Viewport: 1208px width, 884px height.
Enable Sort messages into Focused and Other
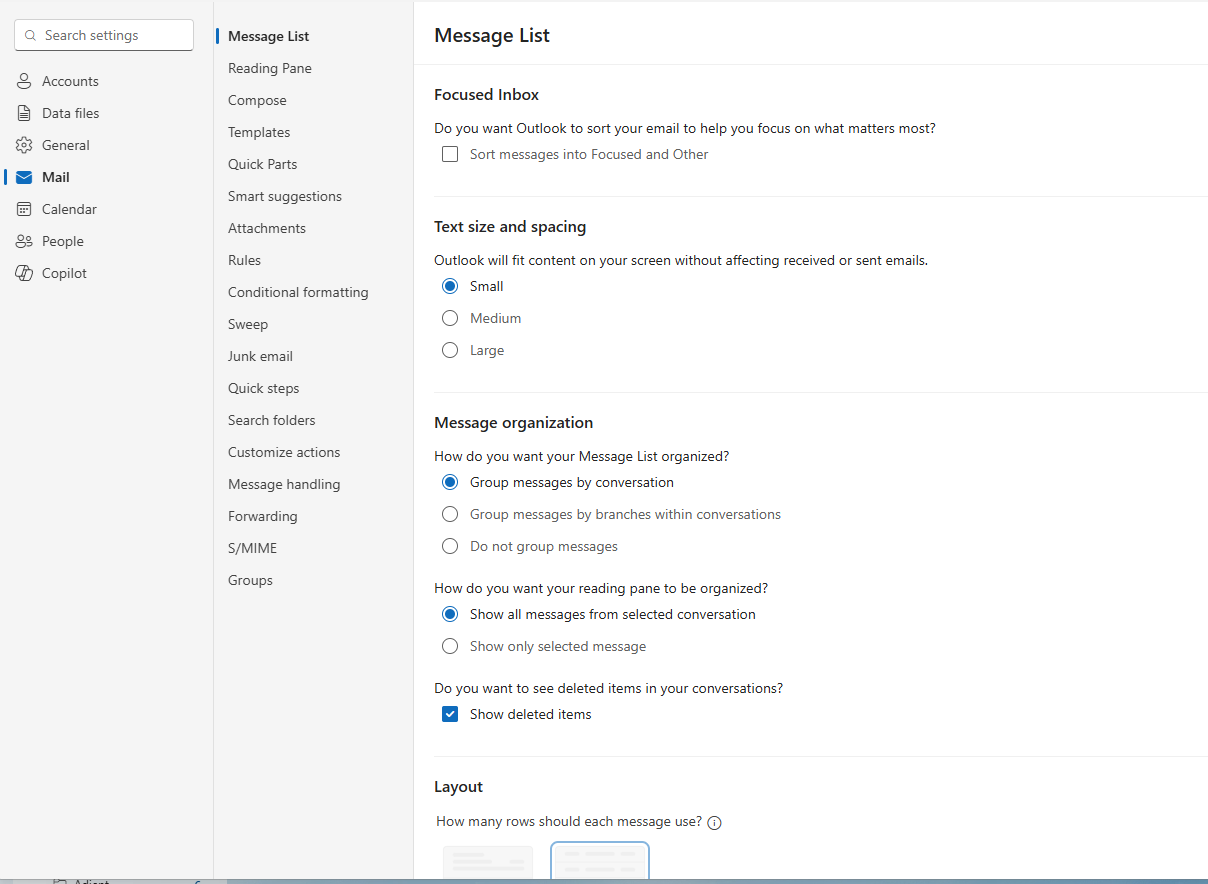[450, 154]
